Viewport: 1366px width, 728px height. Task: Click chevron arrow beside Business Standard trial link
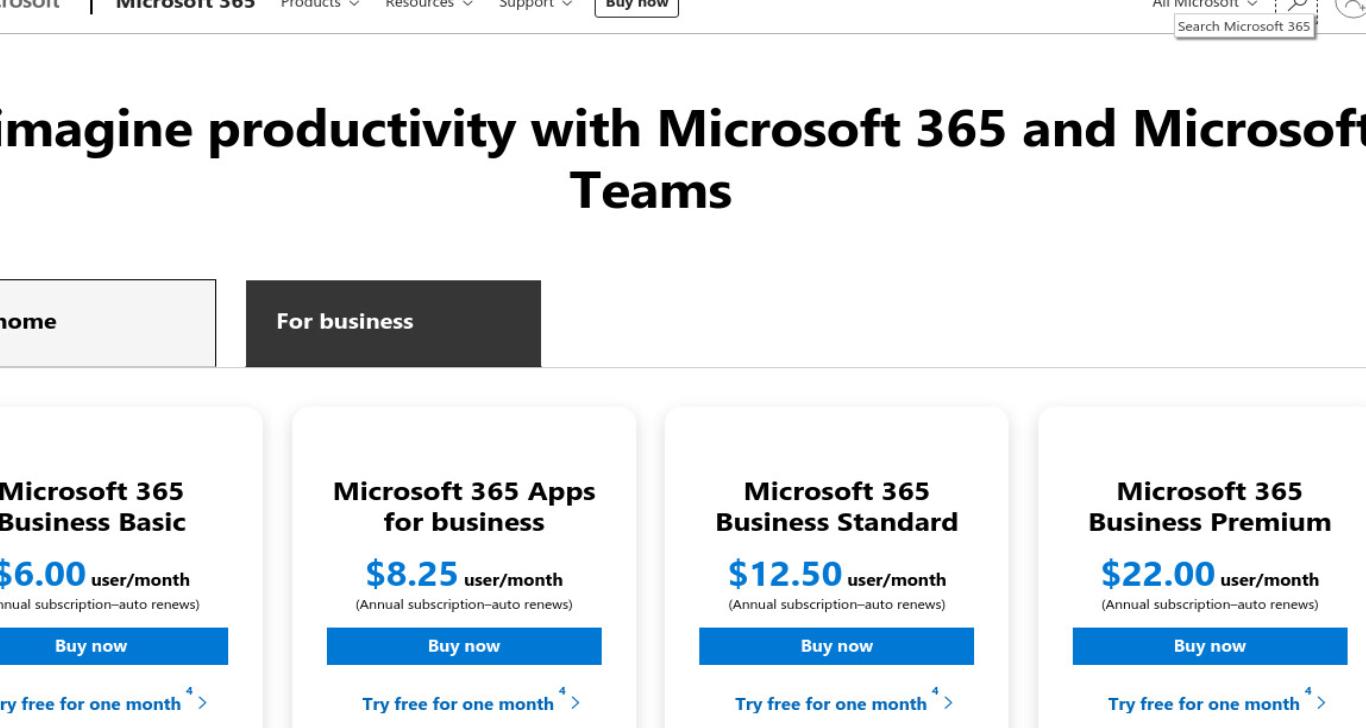[948, 703]
